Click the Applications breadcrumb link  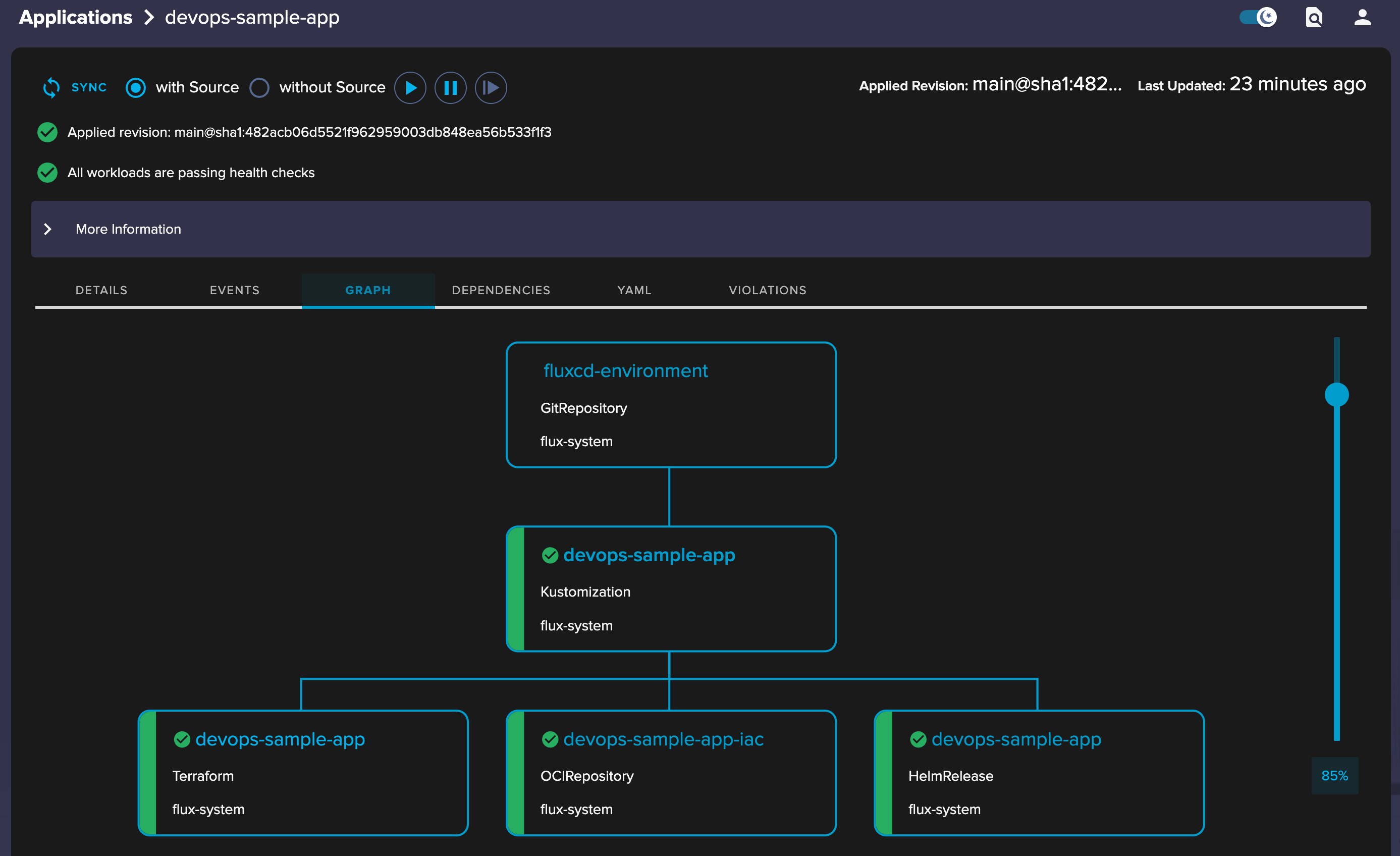point(76,18)
